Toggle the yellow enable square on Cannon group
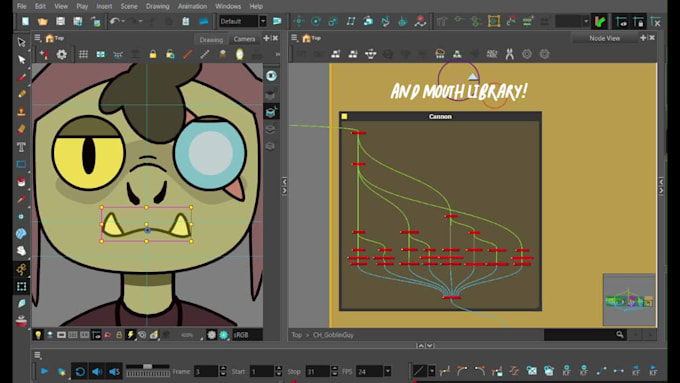Viewport: 680px width, 383px height. tap(344, 116)
